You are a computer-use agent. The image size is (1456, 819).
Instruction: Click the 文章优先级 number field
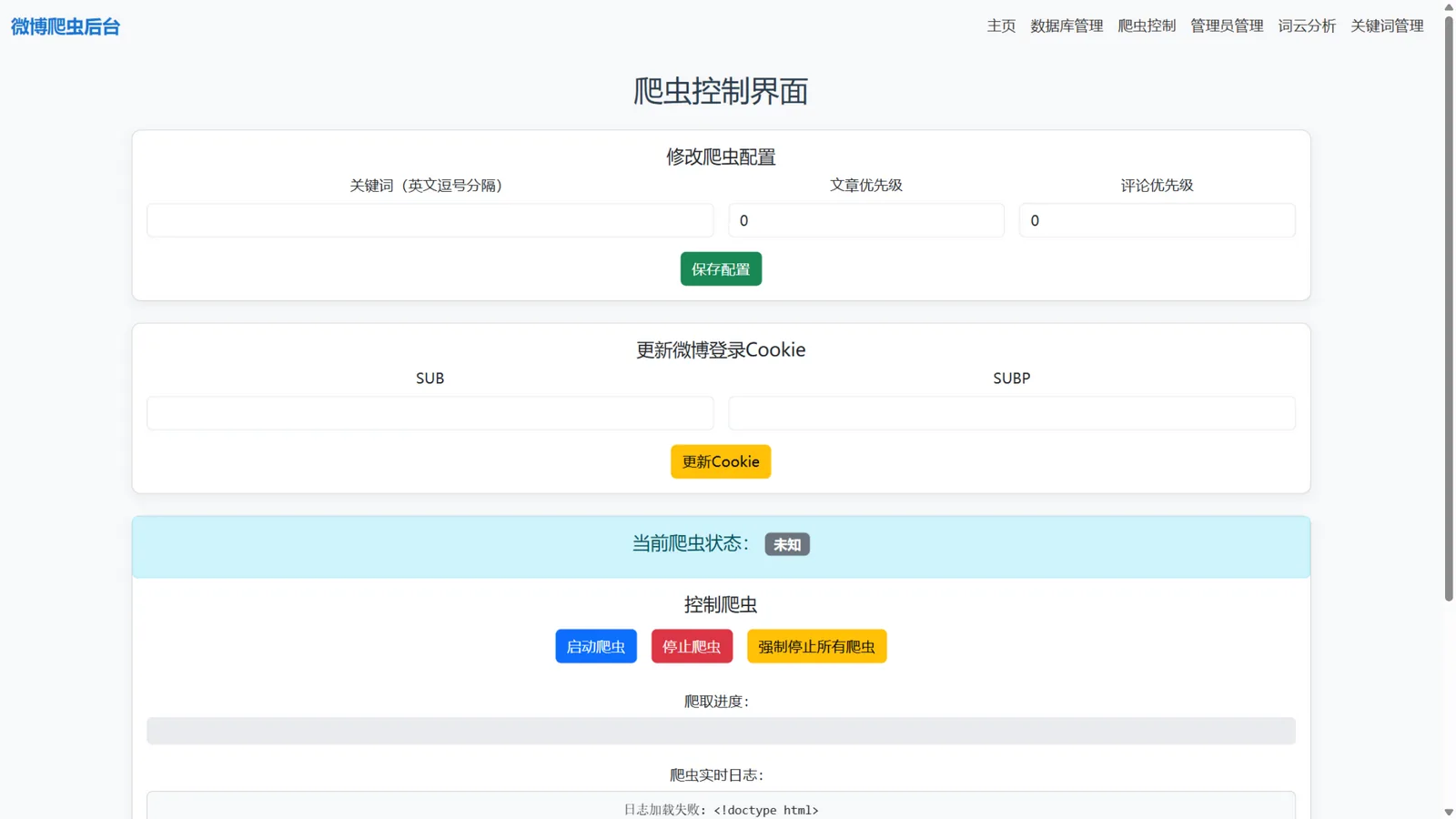point(866,220)
